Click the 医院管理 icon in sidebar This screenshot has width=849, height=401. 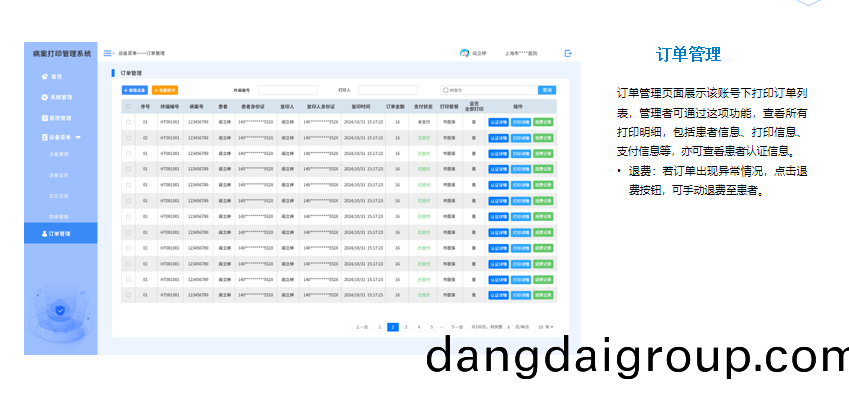[44, 116]
